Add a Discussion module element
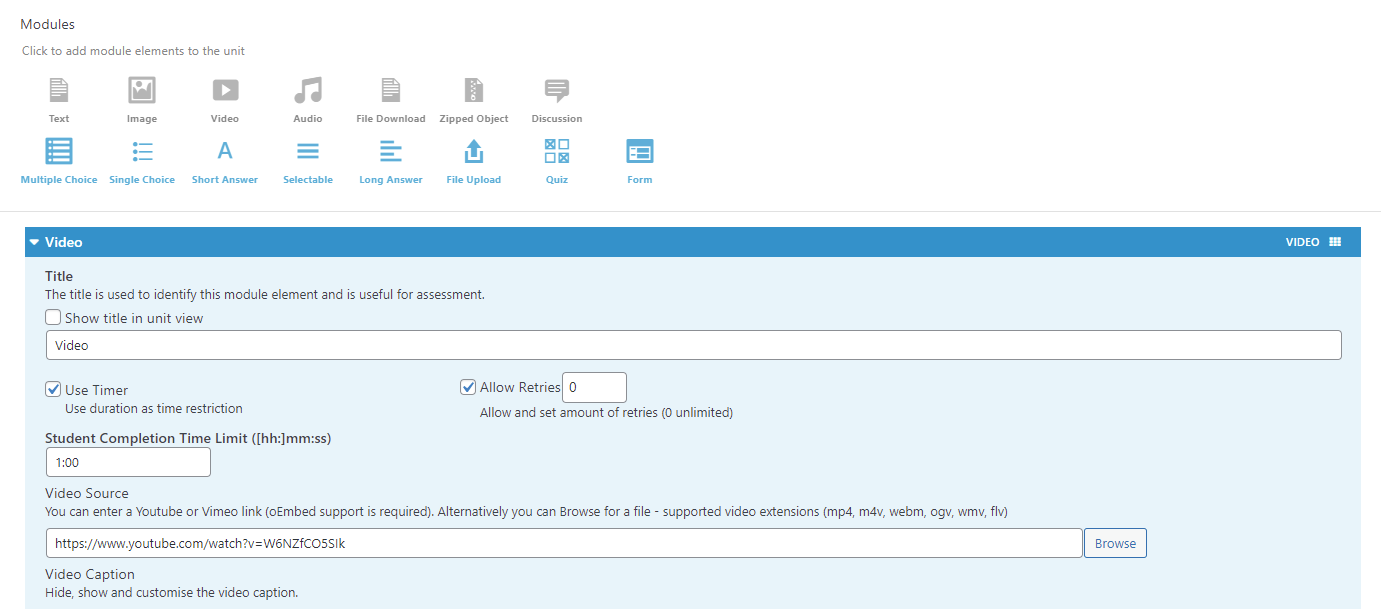This screenshot has height=609, width=1381. 557,100
